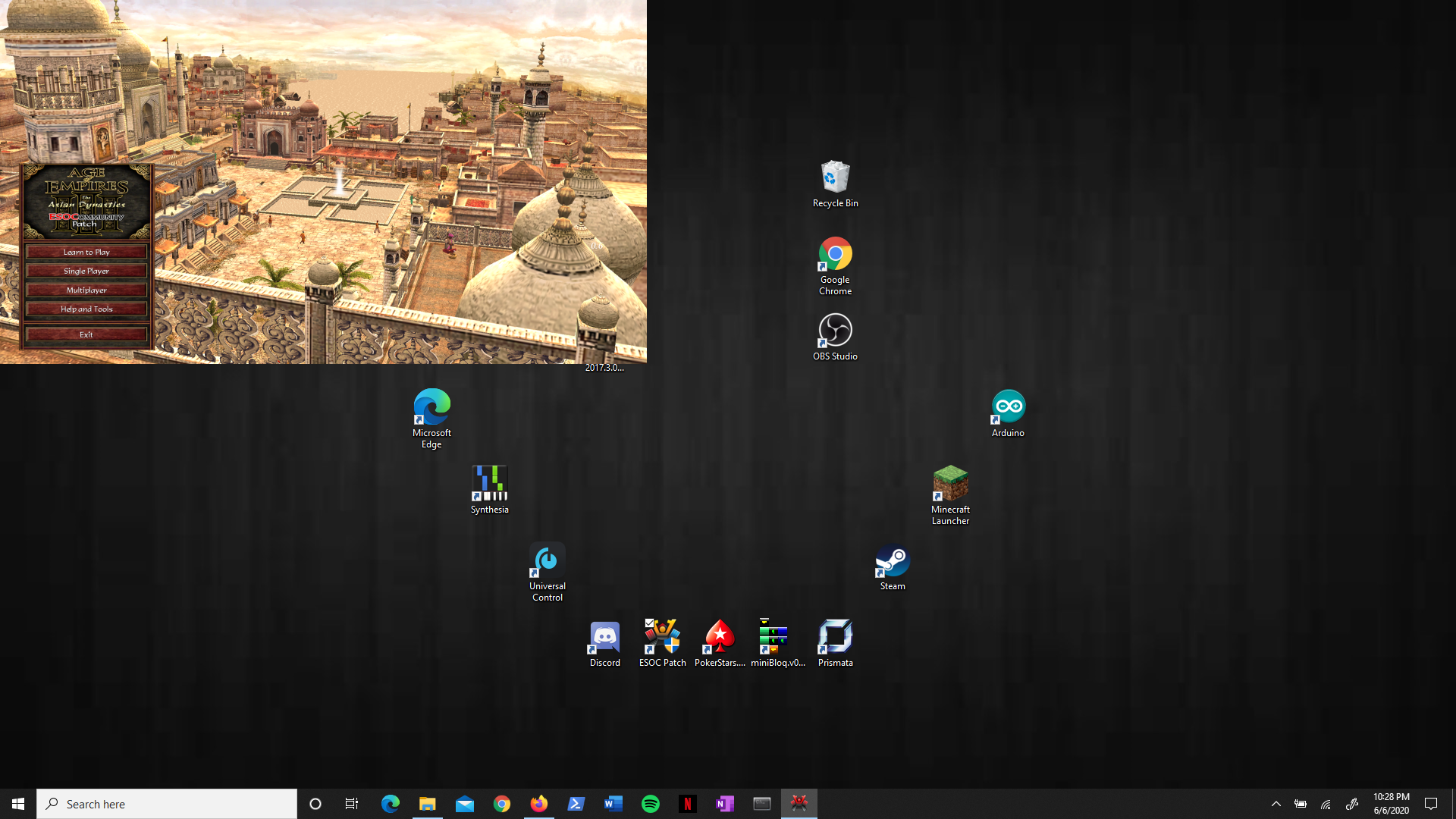This screenshot has width=1456, height=819.
Task: Open the clock showing 10:28 PM
Action: (1392, 804)
